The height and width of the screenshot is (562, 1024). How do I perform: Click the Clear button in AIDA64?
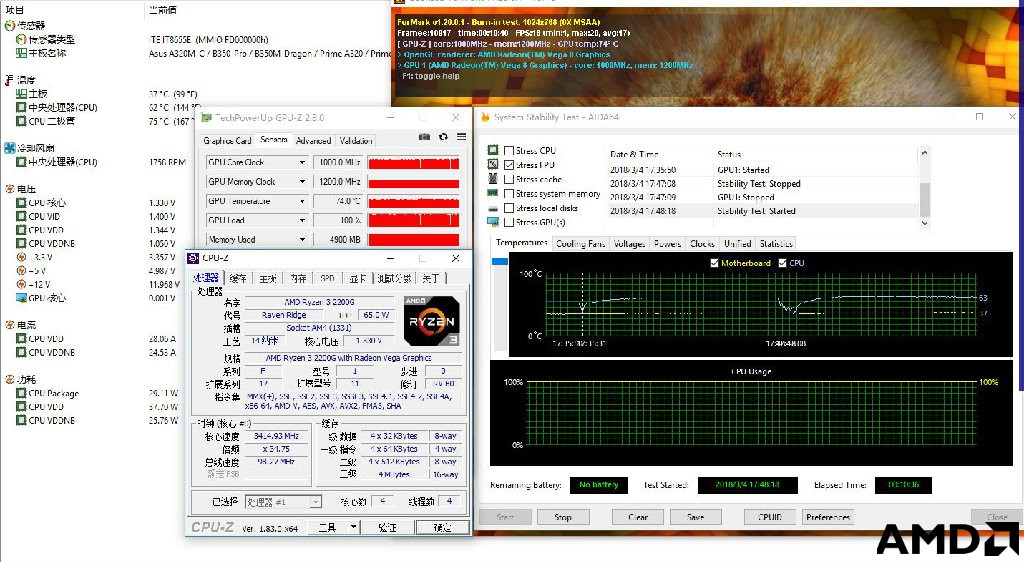point(637,517)
